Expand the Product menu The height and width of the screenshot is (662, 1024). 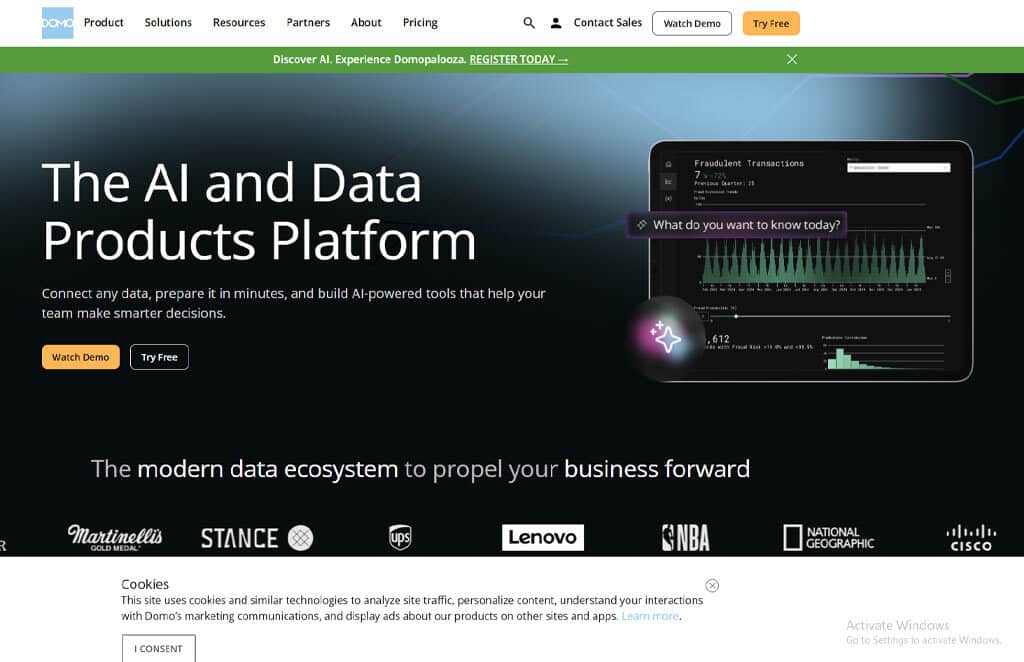104,23
